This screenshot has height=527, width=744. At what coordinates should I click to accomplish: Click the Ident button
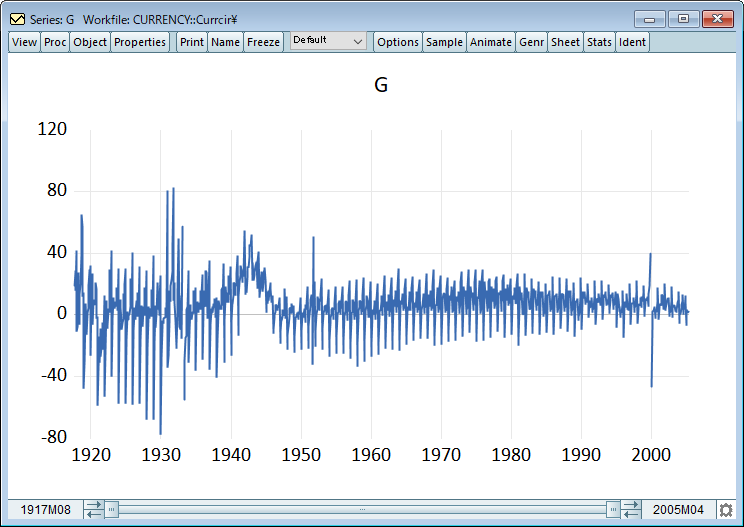click(632, 42)
